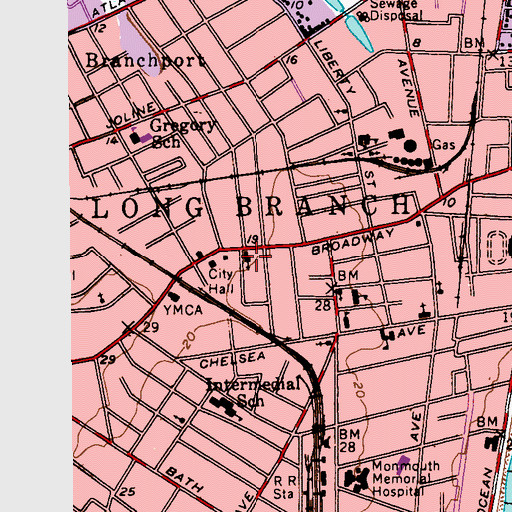Screen dimensions: 512x512
Task: Click 'Monmouth Memorial Hospital' label
Action: click(x=406, y=478)
